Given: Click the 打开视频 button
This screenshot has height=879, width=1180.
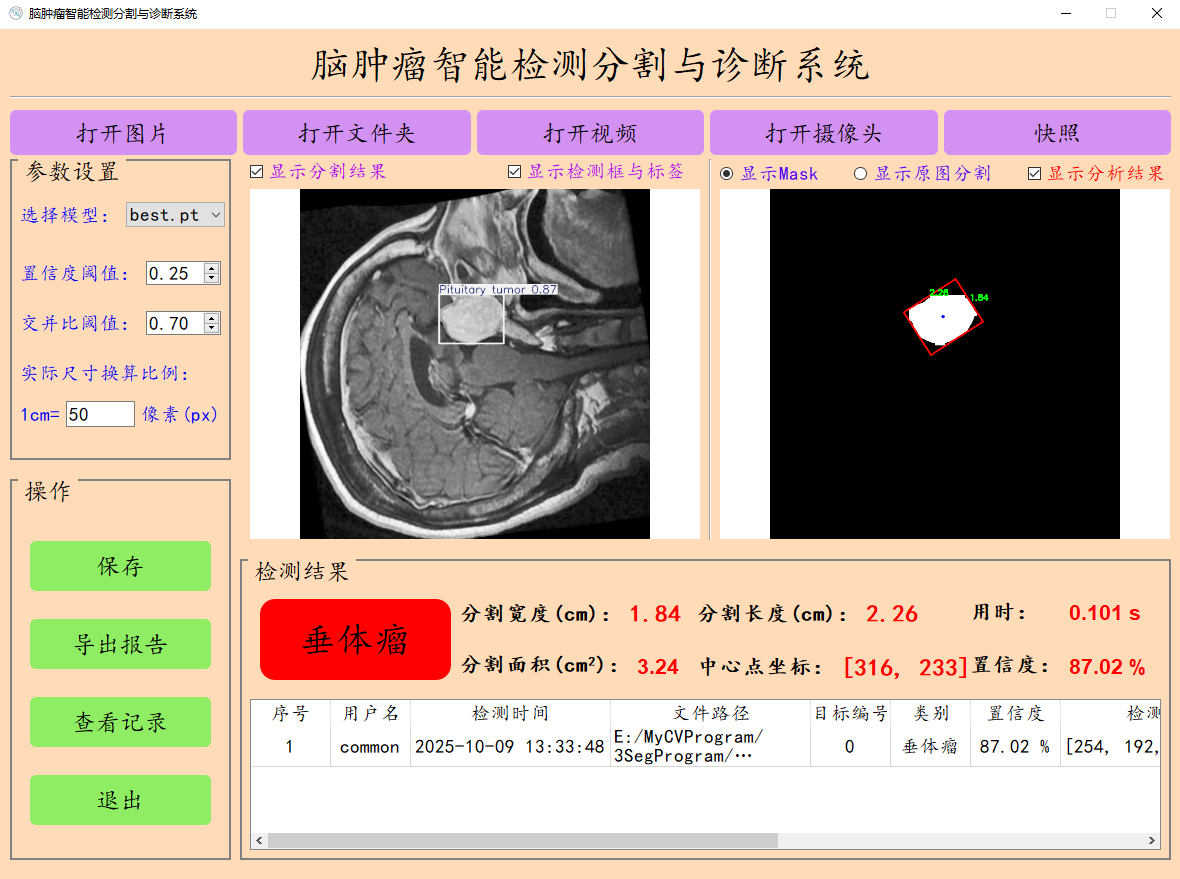Looking at the screenshot, I should pyautogui.click(x=590, y=133).
